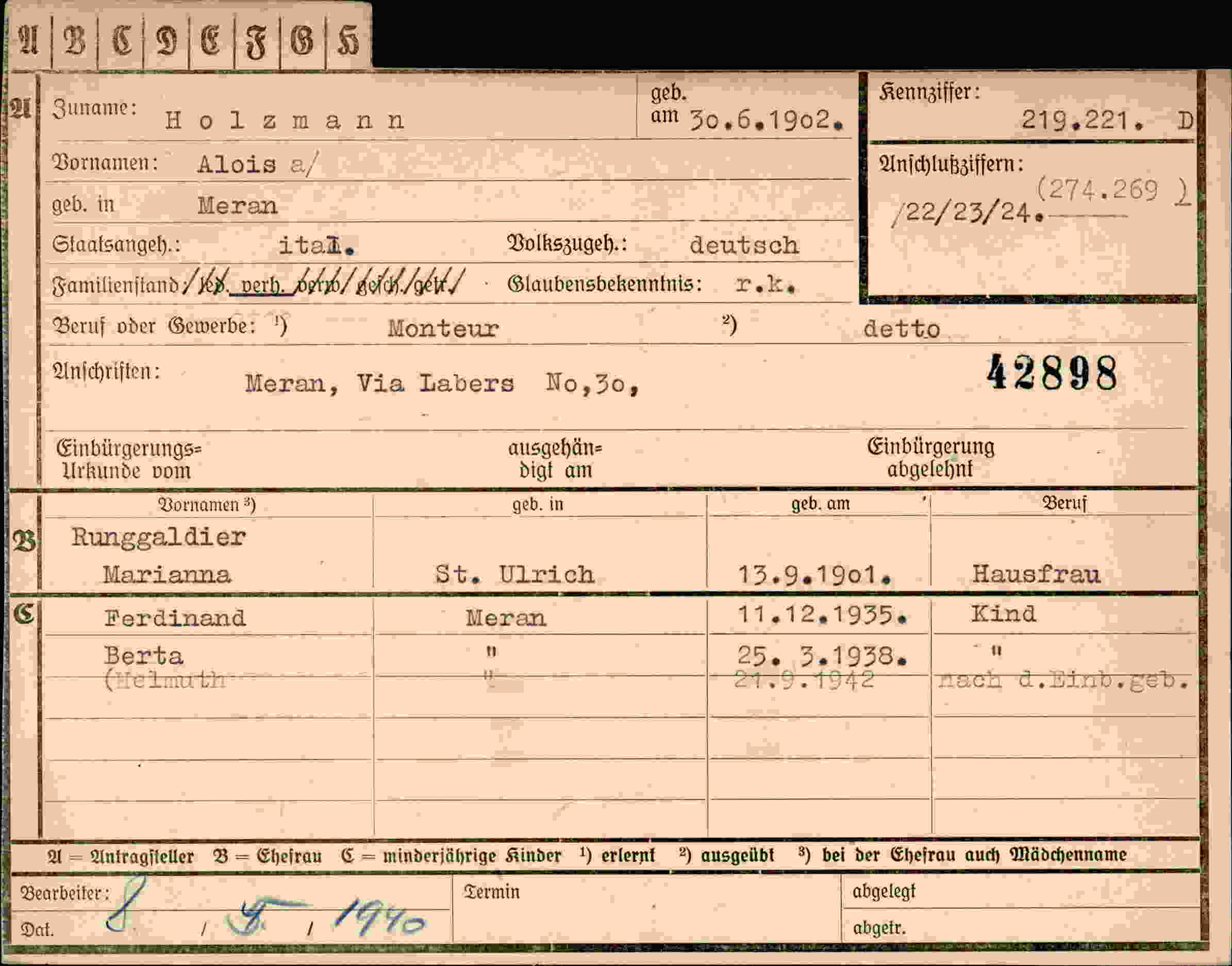Click the Fraktur letter A index tab

28,41
